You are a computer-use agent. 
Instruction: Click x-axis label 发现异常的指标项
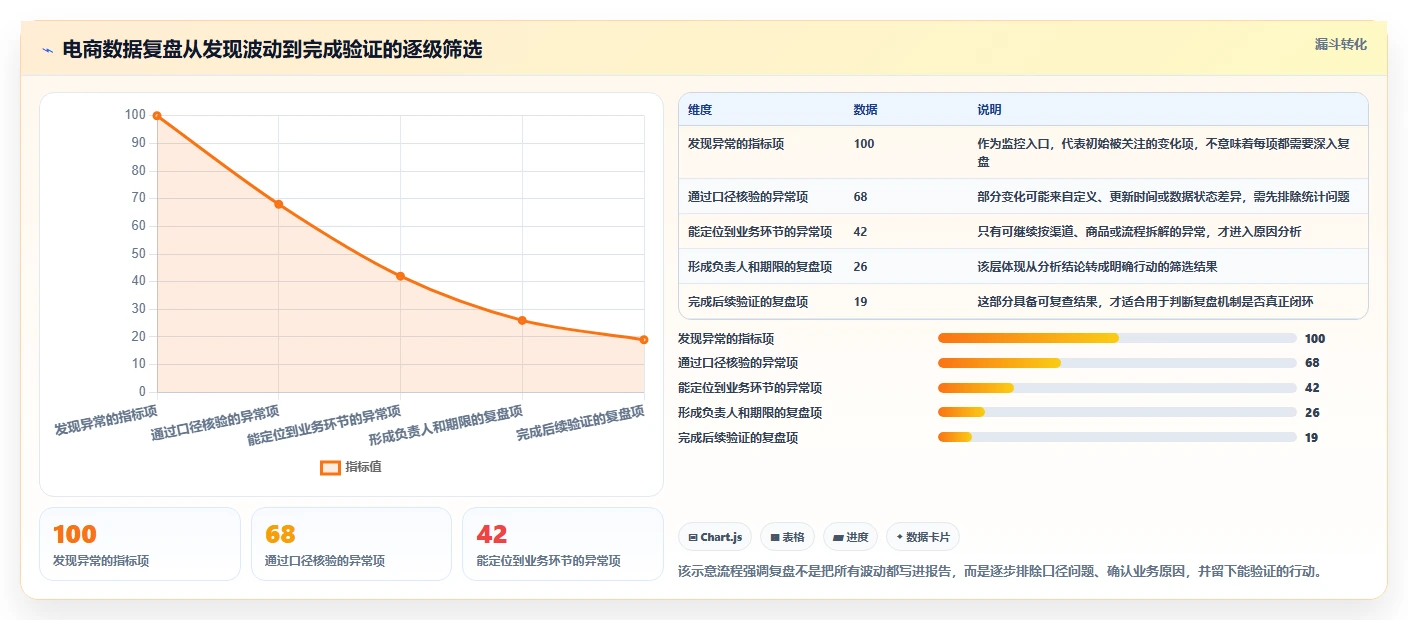click(106, 420)
